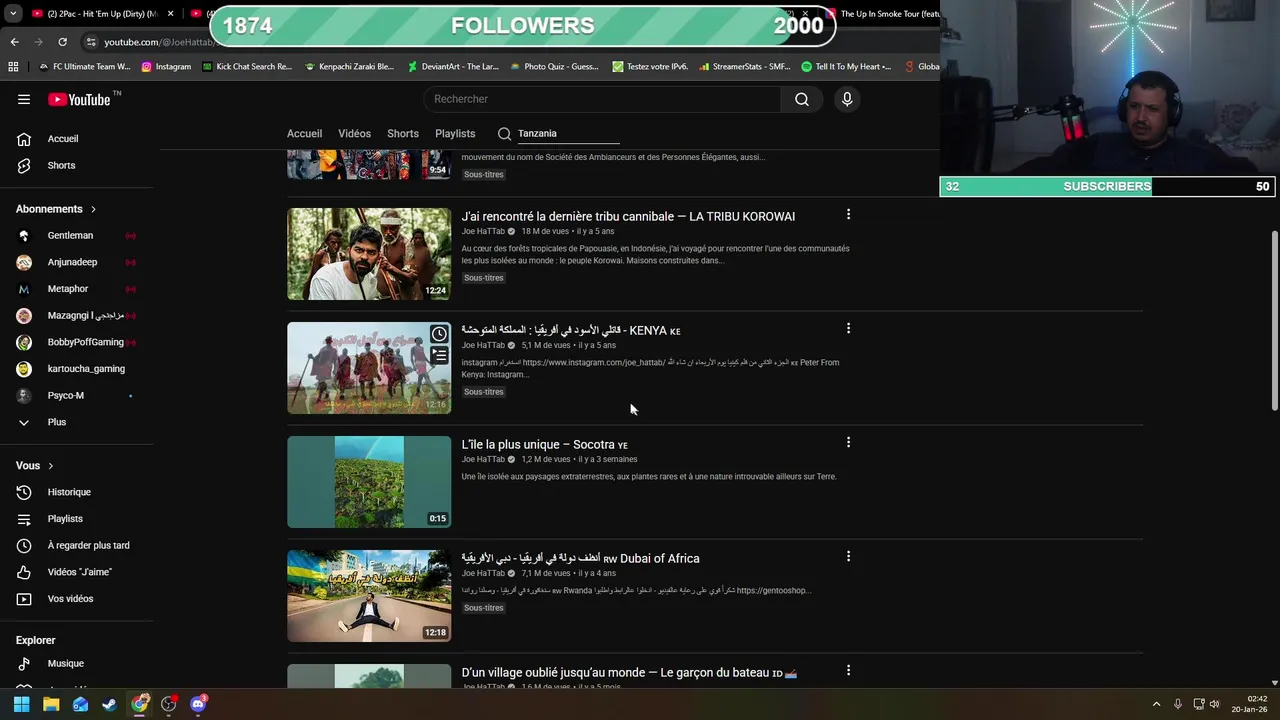Open the Testez votre IPv6 bookmark
This screenshot has width=1280, height=720.
pos(650,67)
